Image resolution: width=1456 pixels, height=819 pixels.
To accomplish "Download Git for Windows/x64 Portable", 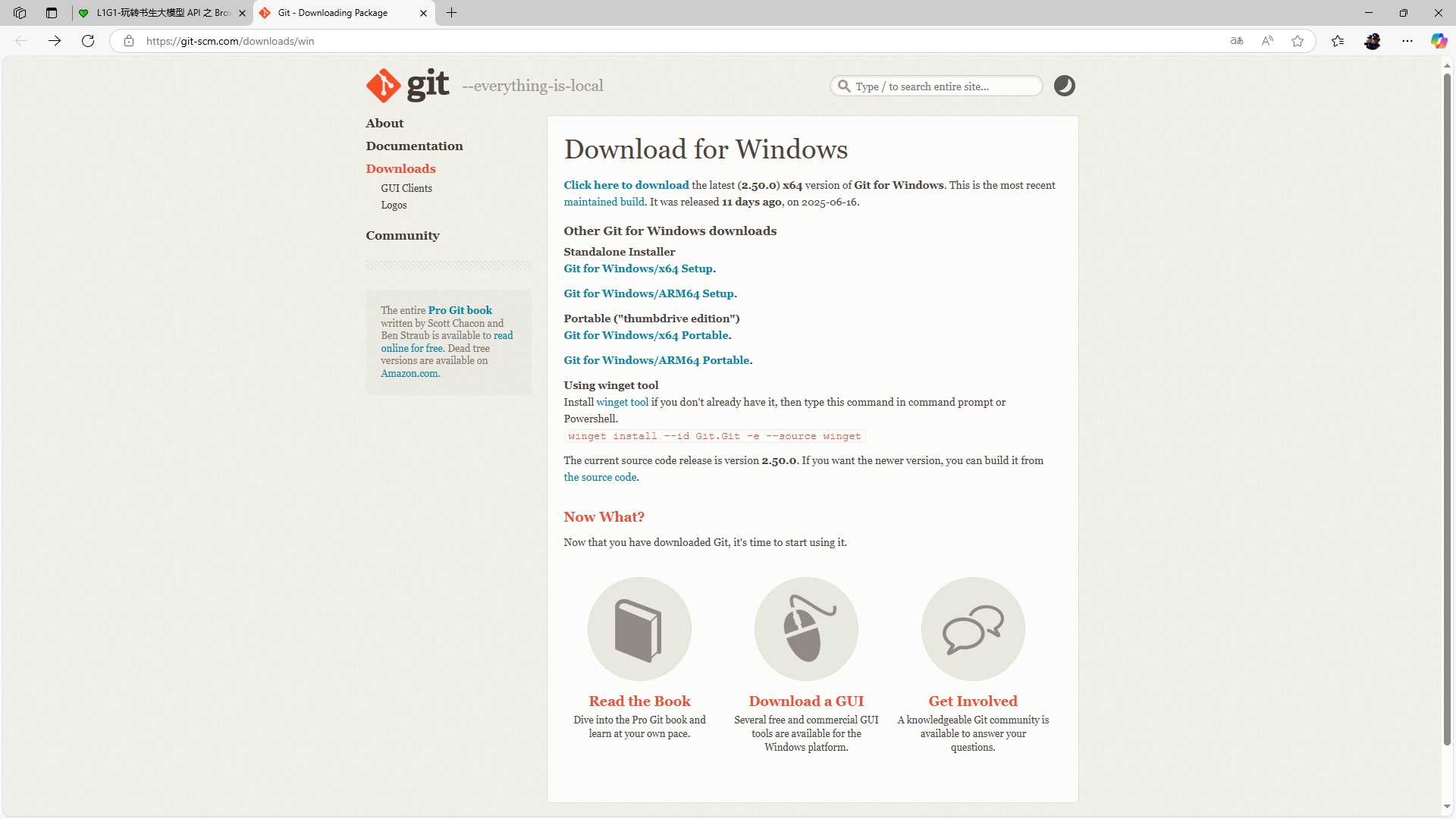I will coord(646,335).
